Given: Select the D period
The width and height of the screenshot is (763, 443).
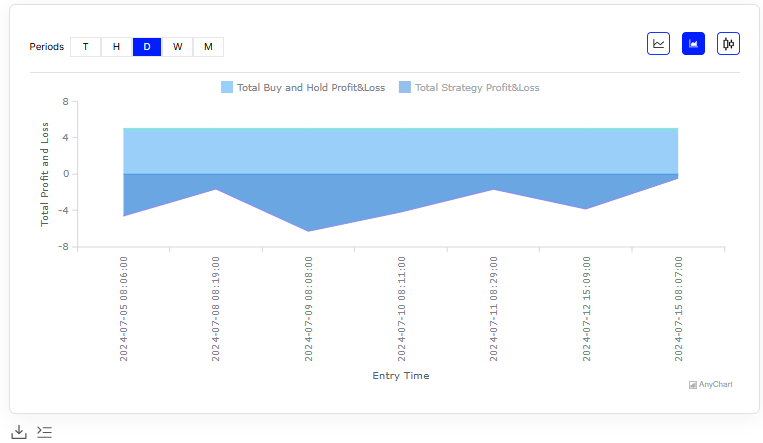Looking at the screenshot, I should click(x=147, y=47).
